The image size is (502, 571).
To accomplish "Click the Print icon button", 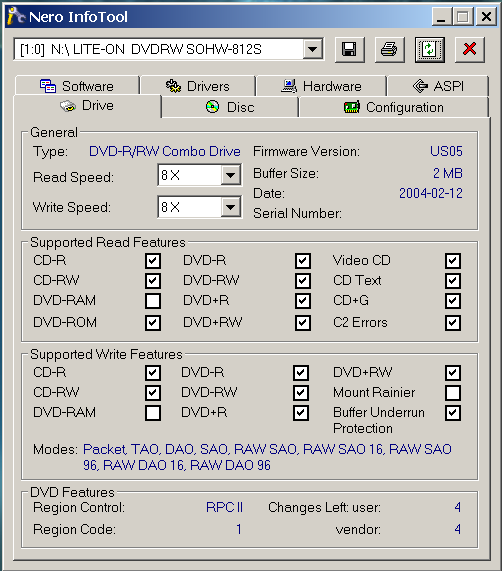I will [x=389, y=49].
